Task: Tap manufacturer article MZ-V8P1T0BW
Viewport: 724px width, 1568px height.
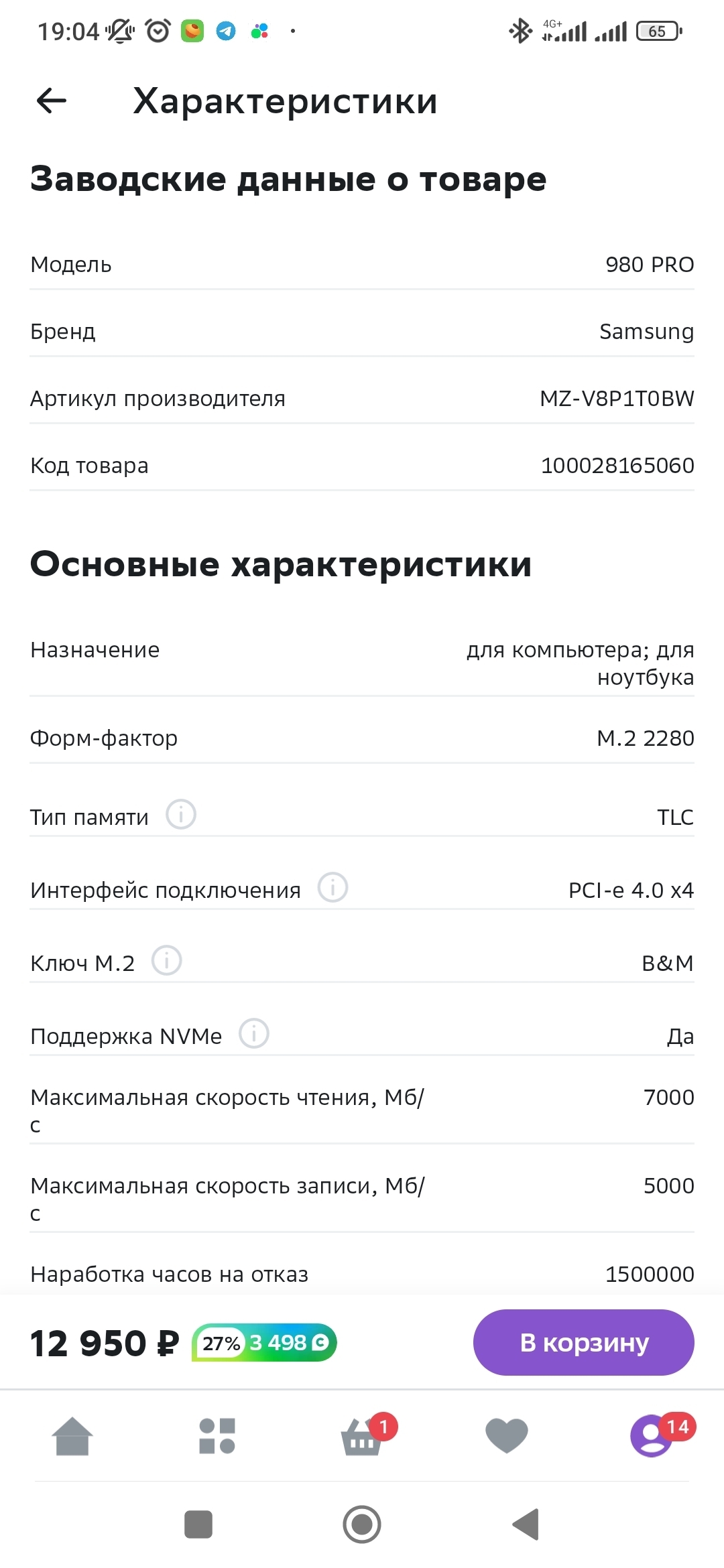Action: pyautogui.click(x=617, y=399)
